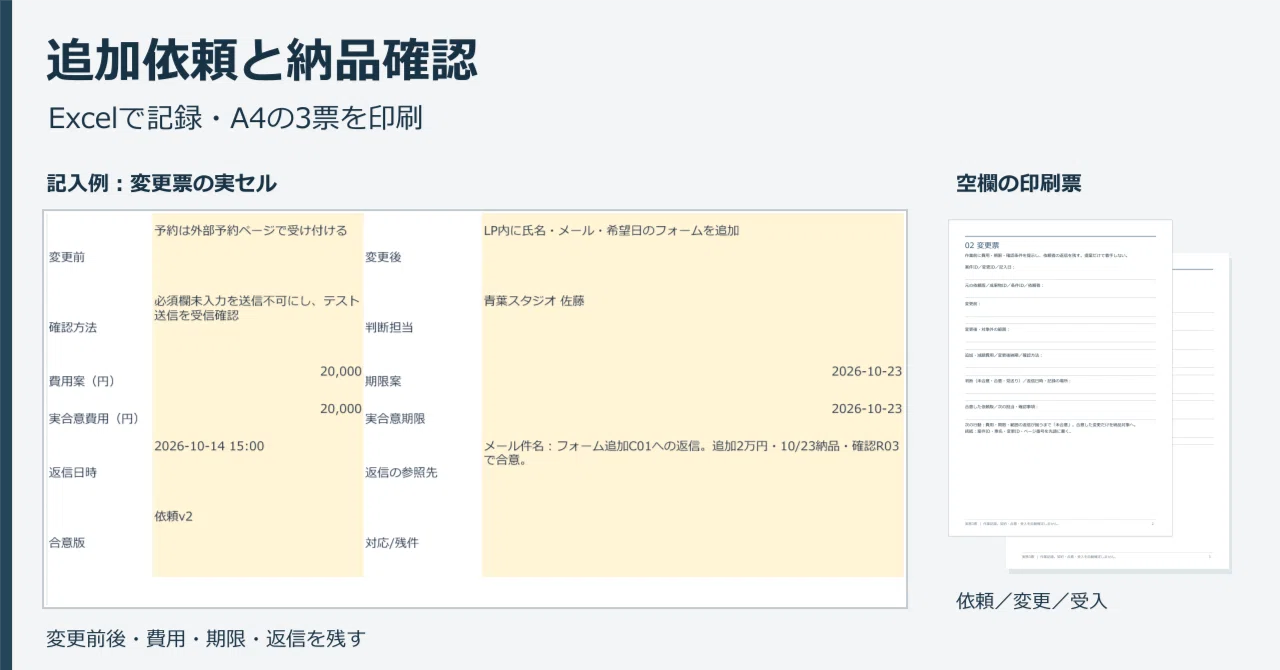Select the 変更前 label cell
1280x670 pixels.
pos(67,257)
